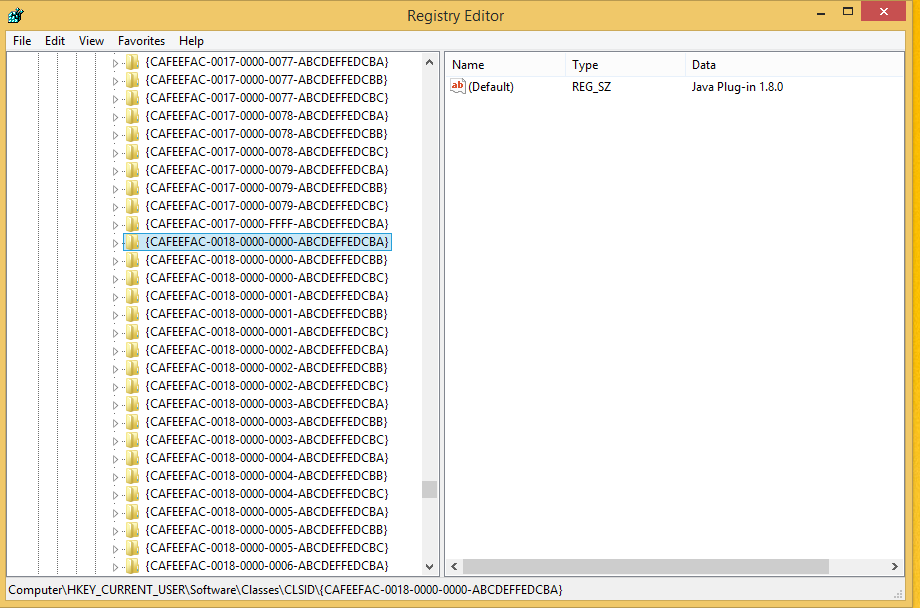Open the Favorites menu

(141, 41)
